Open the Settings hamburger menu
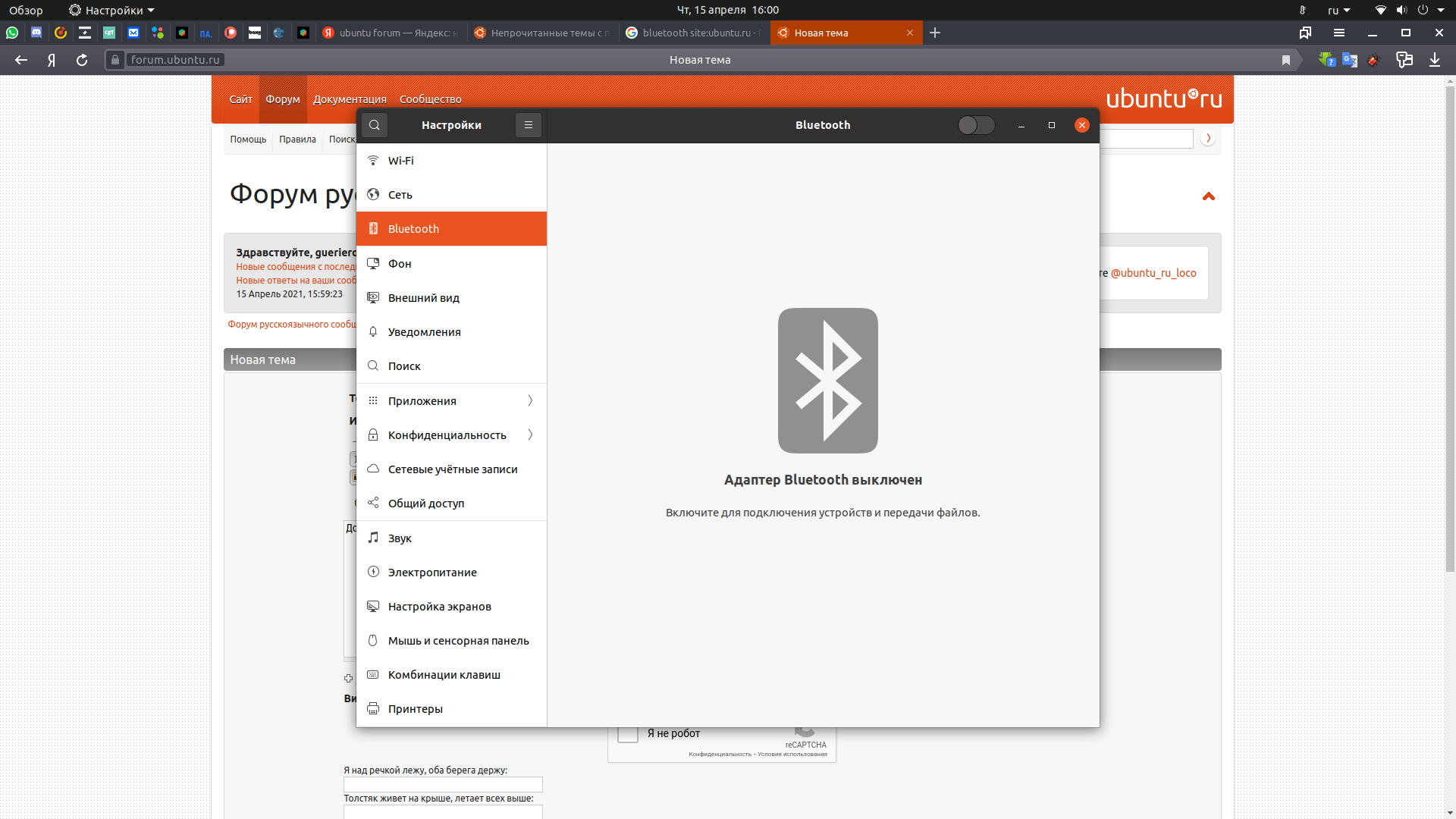Viewport: 1456px width, 819px height. [x=529, y=125]
